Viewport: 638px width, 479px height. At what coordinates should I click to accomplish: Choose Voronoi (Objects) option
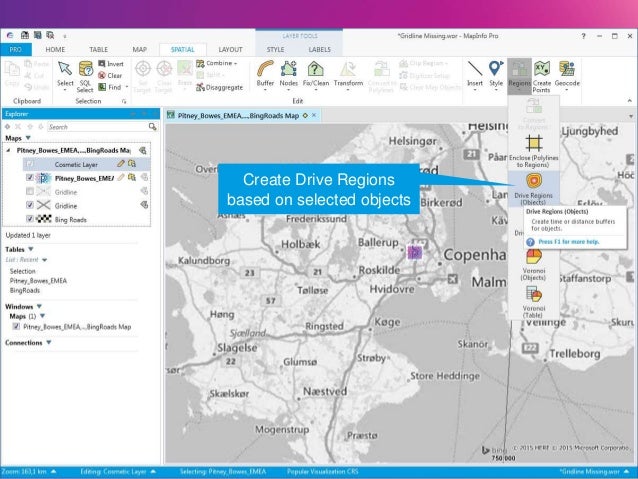pos(533,265)
